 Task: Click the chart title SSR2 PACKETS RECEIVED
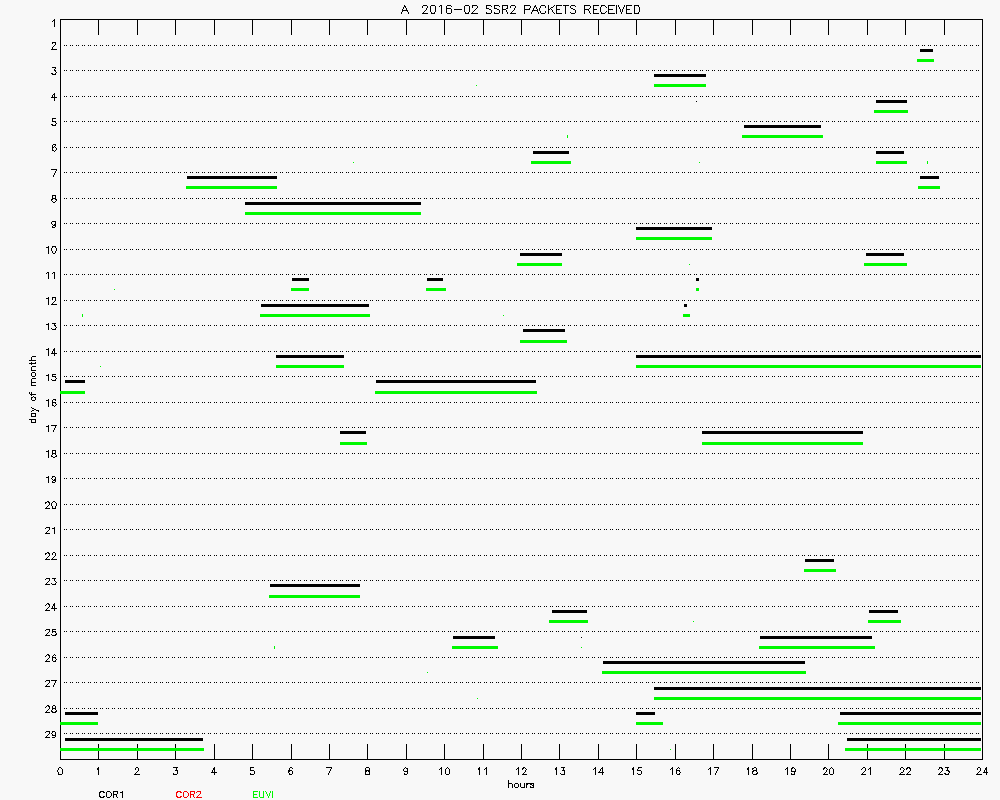pyautogui.click(x=520, y=9)
